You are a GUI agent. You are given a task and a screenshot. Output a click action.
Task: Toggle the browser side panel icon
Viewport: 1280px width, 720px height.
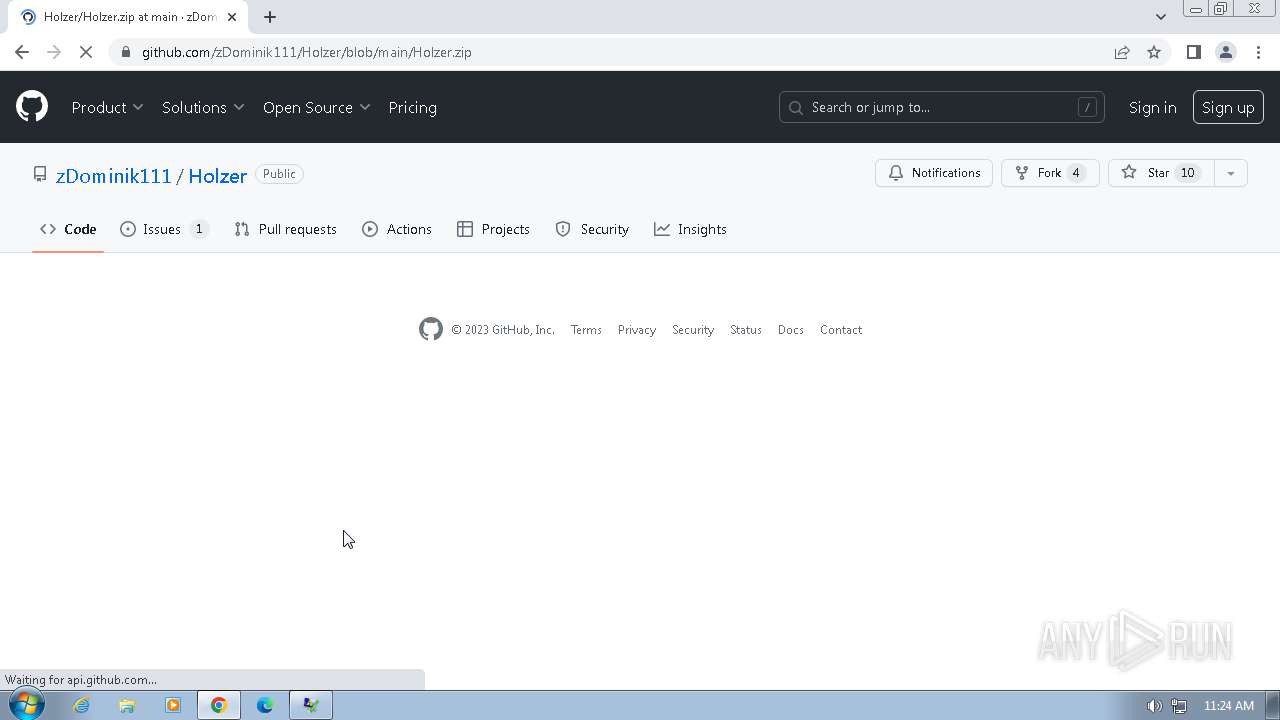1193,52
